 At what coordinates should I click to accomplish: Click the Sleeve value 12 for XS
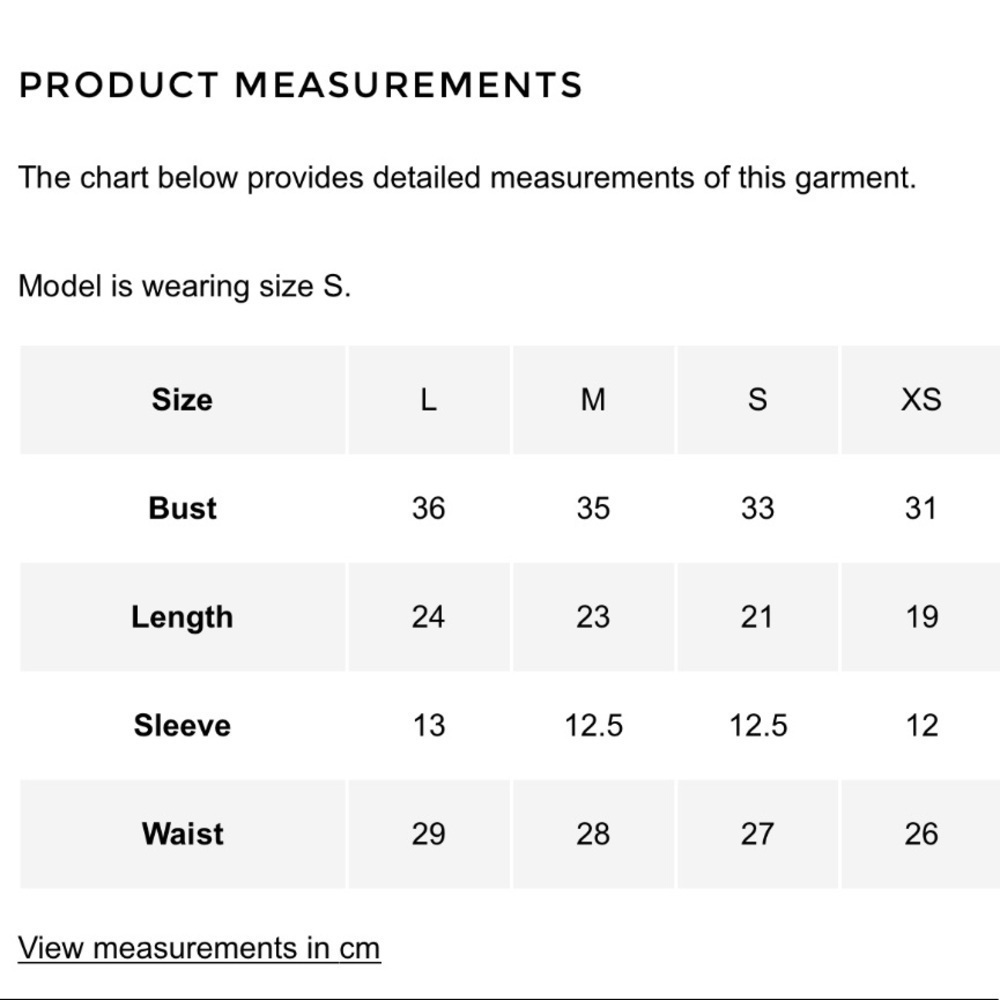(921, 725)
